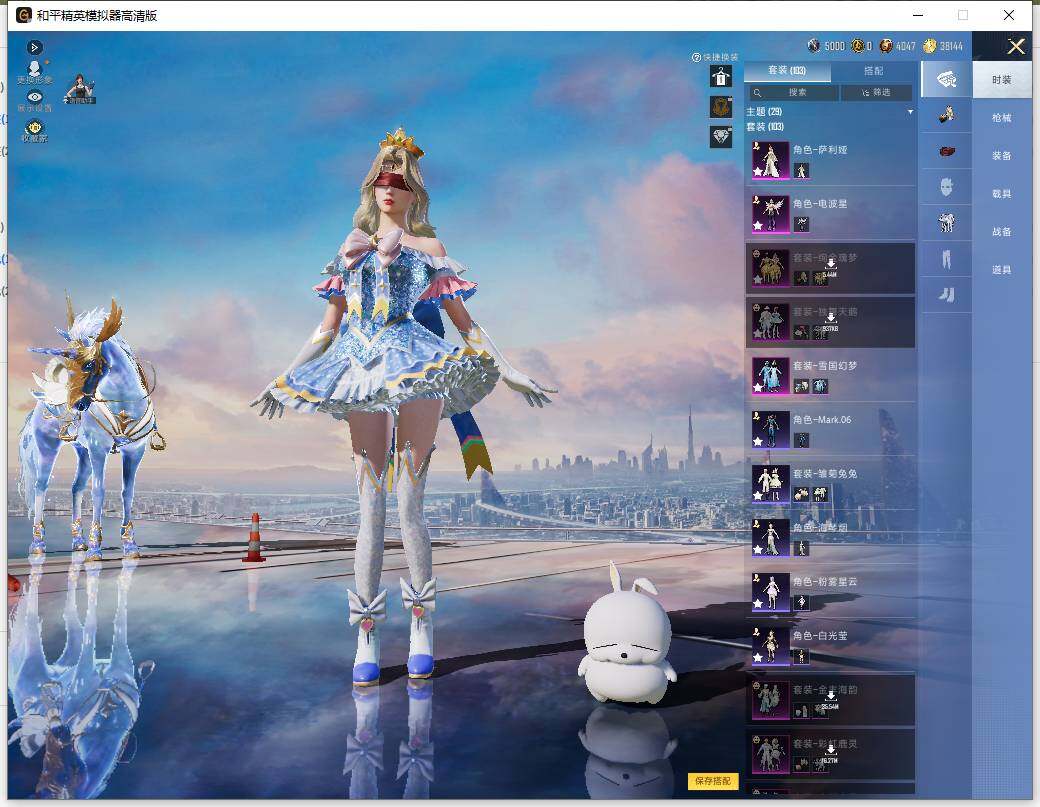
Task: Select the outfit set category icon
Action: click(x=946, y=80)
